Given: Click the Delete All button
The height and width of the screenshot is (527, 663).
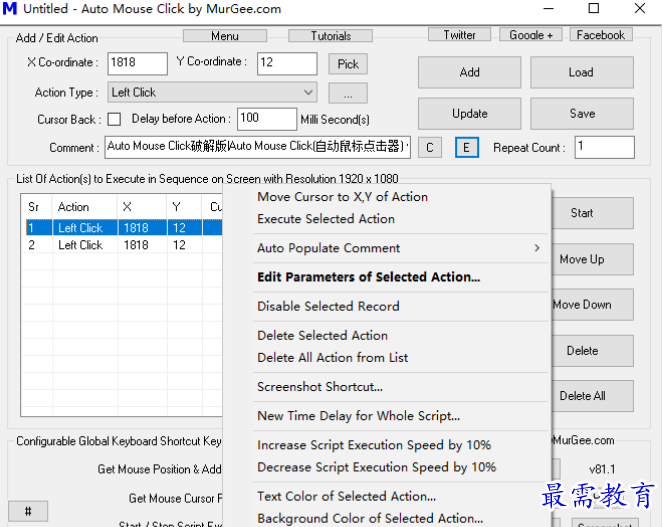Looking at the screenshot, I should pos(592,396).
